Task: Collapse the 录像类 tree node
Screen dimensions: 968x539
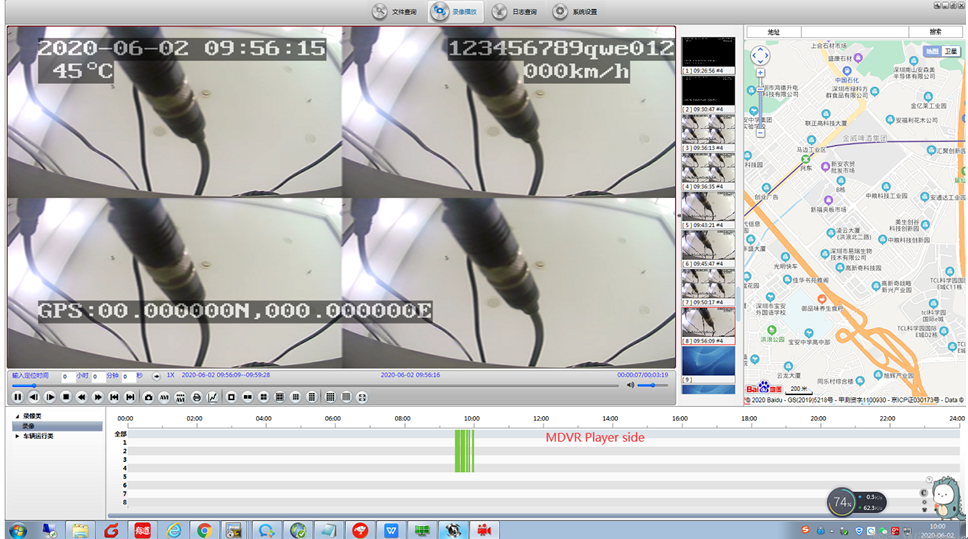Action: (17, 416)
